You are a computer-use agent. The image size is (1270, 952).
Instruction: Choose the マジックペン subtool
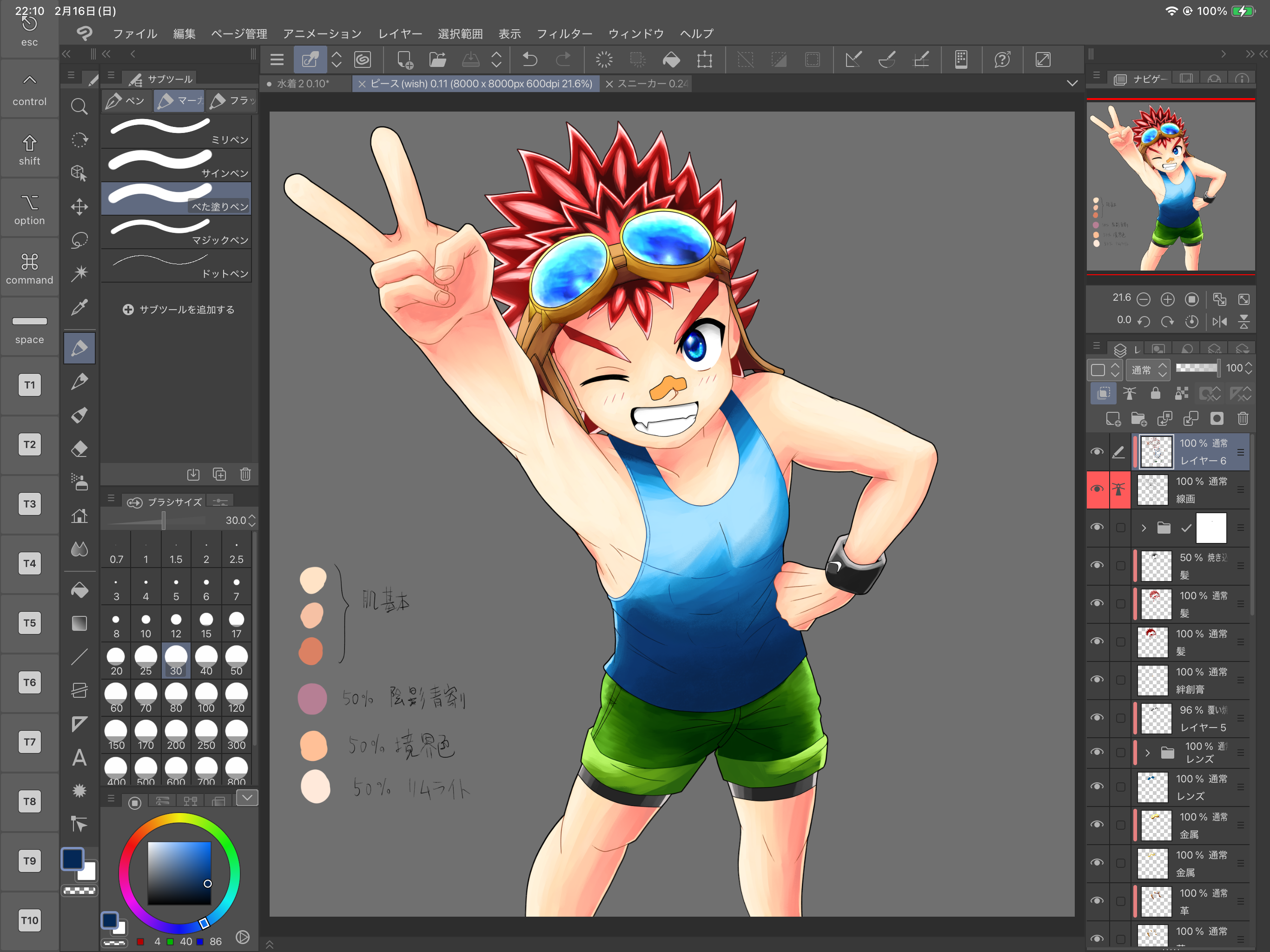177,232
